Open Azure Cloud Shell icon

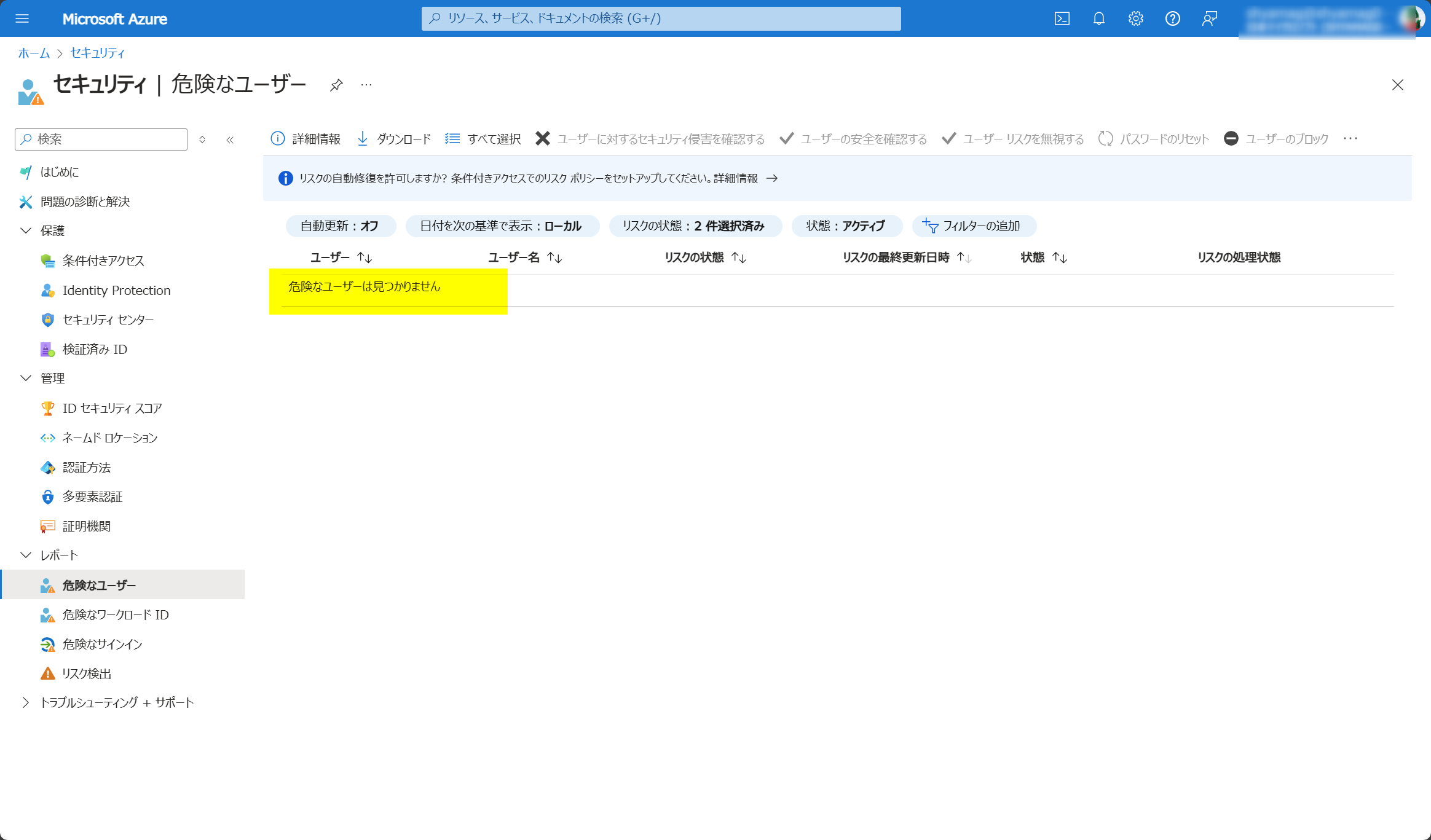pos(1062,18)
